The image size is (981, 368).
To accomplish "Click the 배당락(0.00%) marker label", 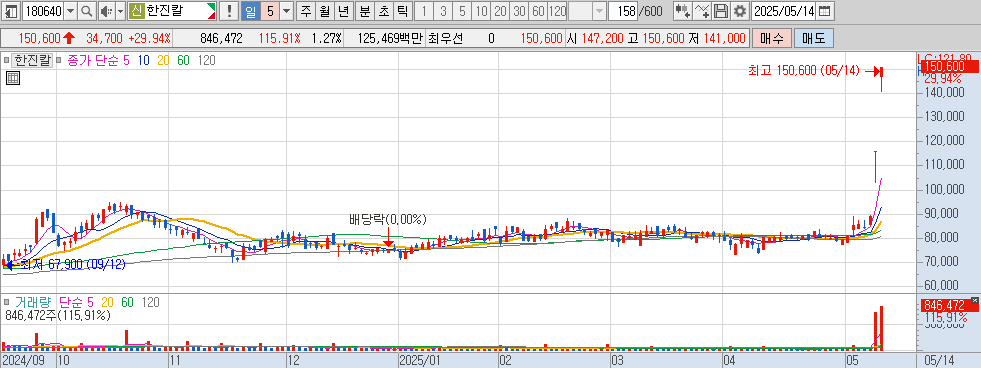I will point(388,219).
